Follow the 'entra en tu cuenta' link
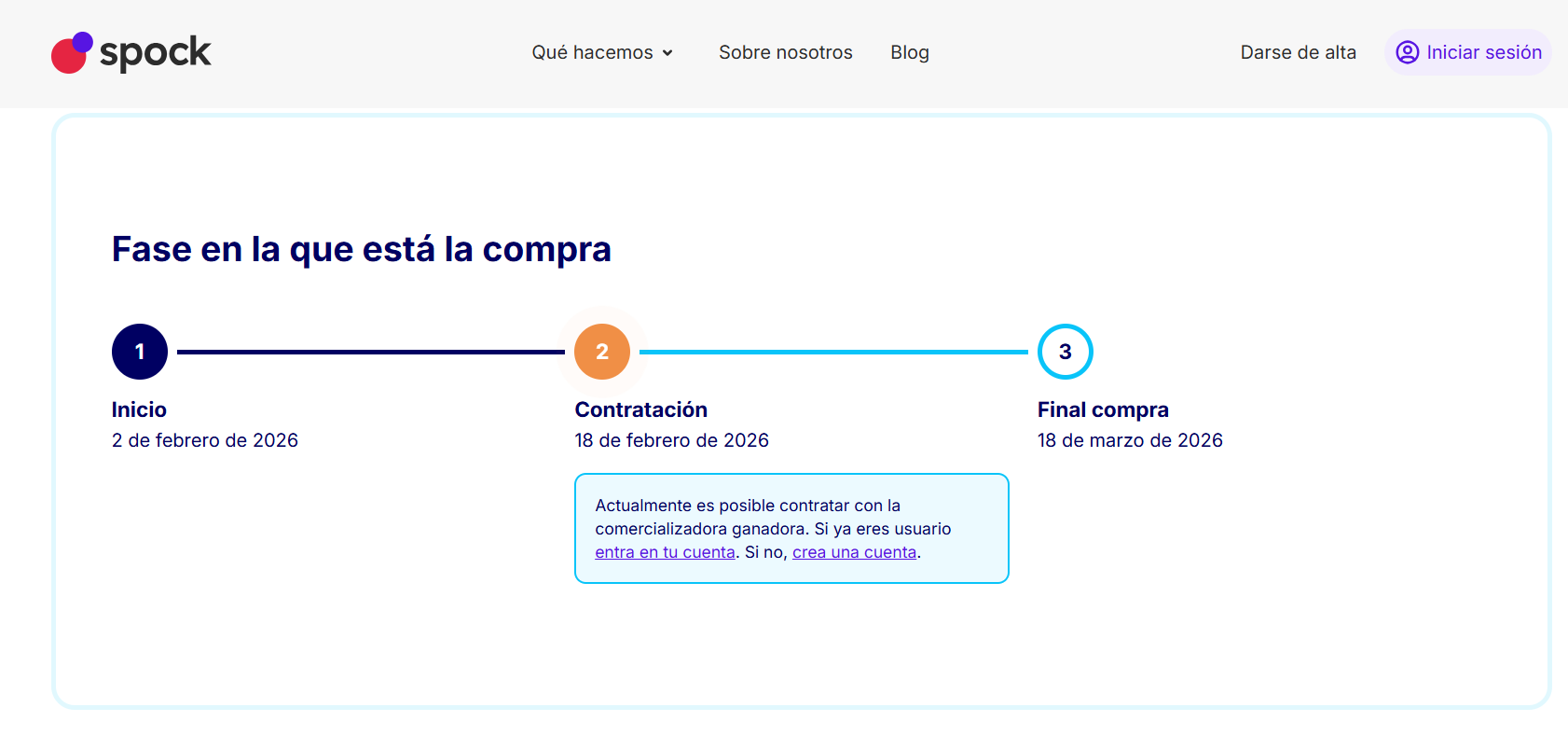The width and height of the screenshot is (1568, 749). coord(665,552)
